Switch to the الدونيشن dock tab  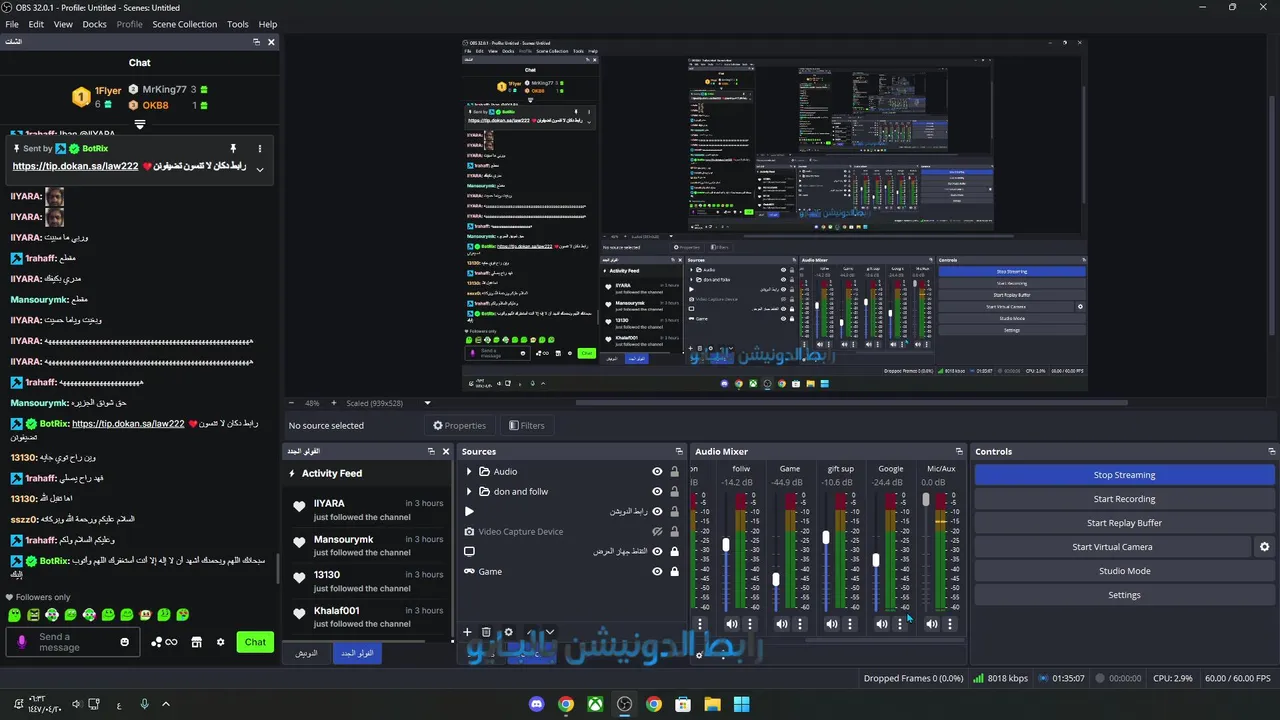point(307,653)
